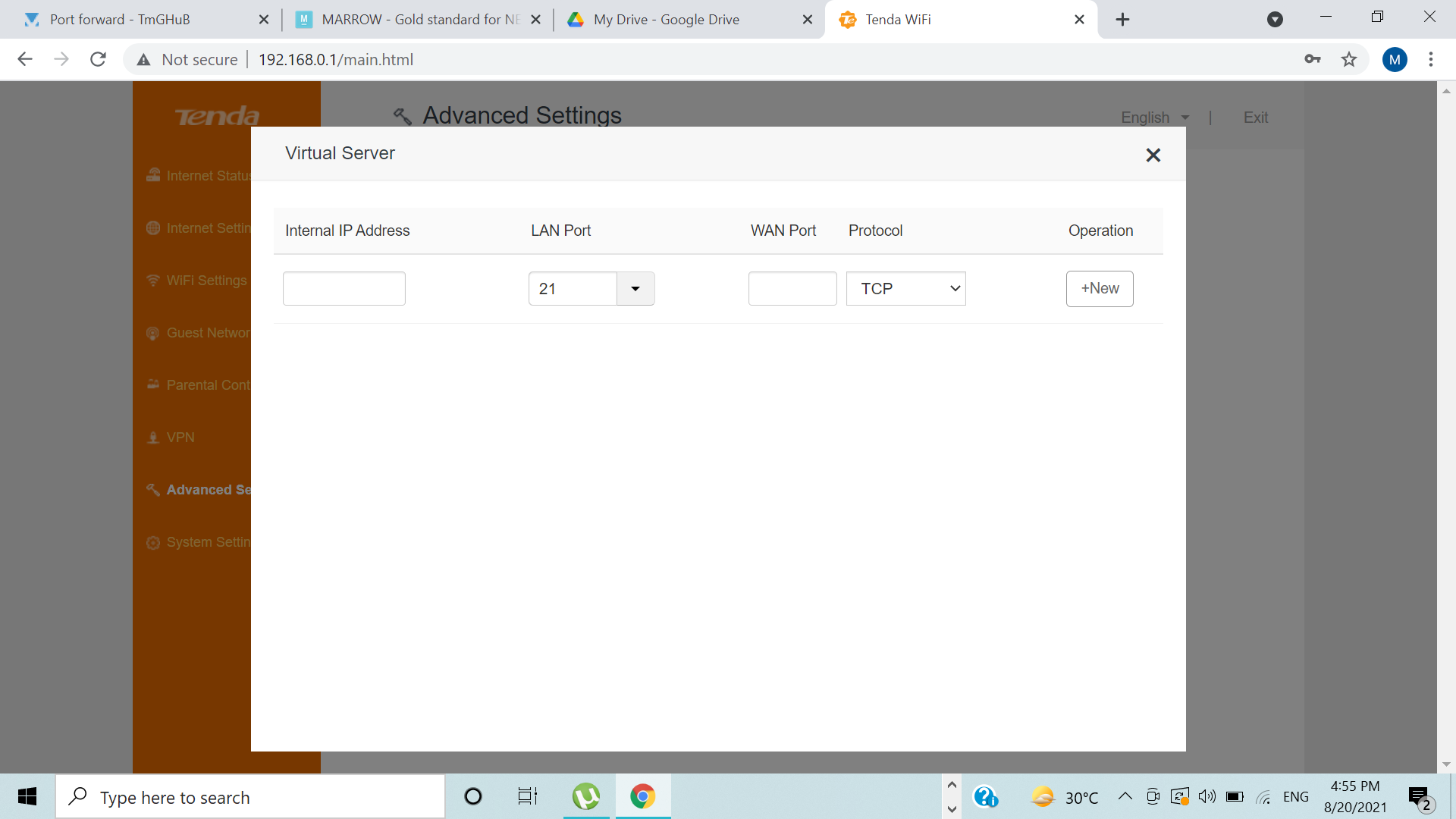
Task: Close the Virtual Server dialog
Action: [x=1153, y=155]
